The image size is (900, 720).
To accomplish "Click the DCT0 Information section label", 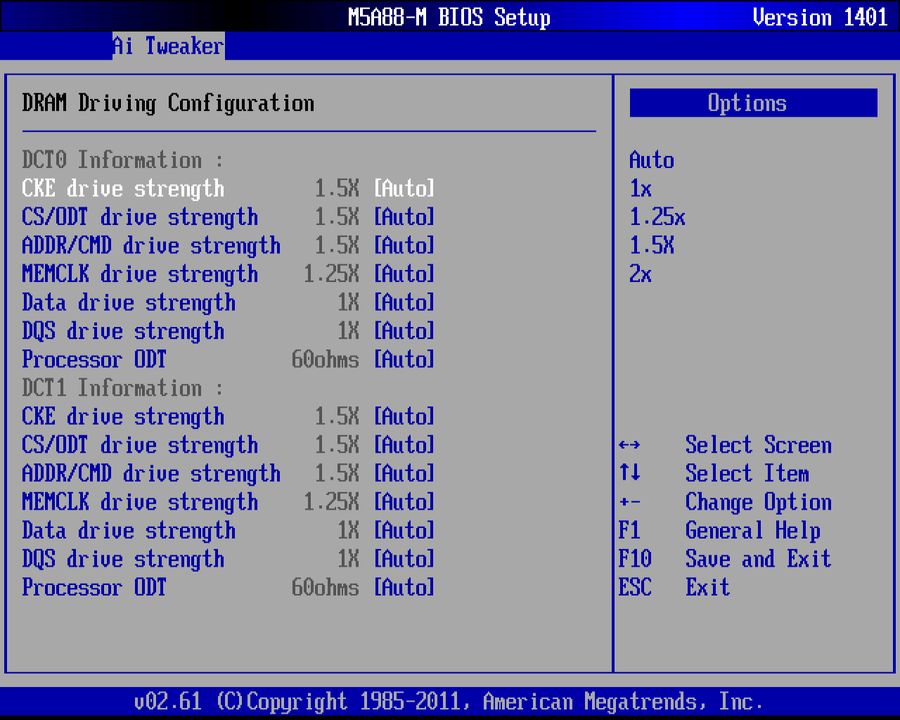I will (122, 160).
